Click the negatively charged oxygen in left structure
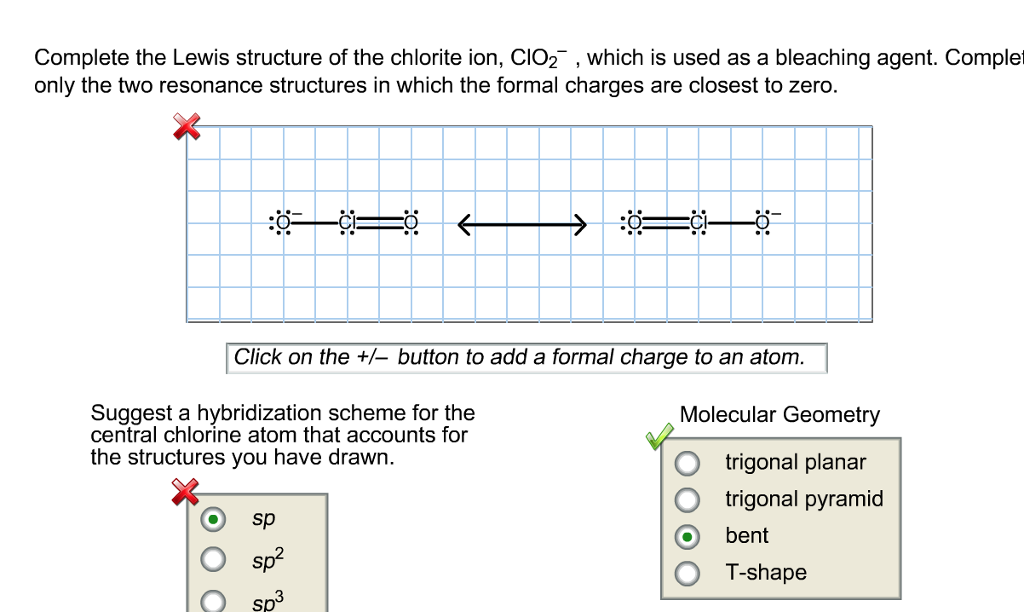Screen dimensions: 1024x612 [281, 222]
